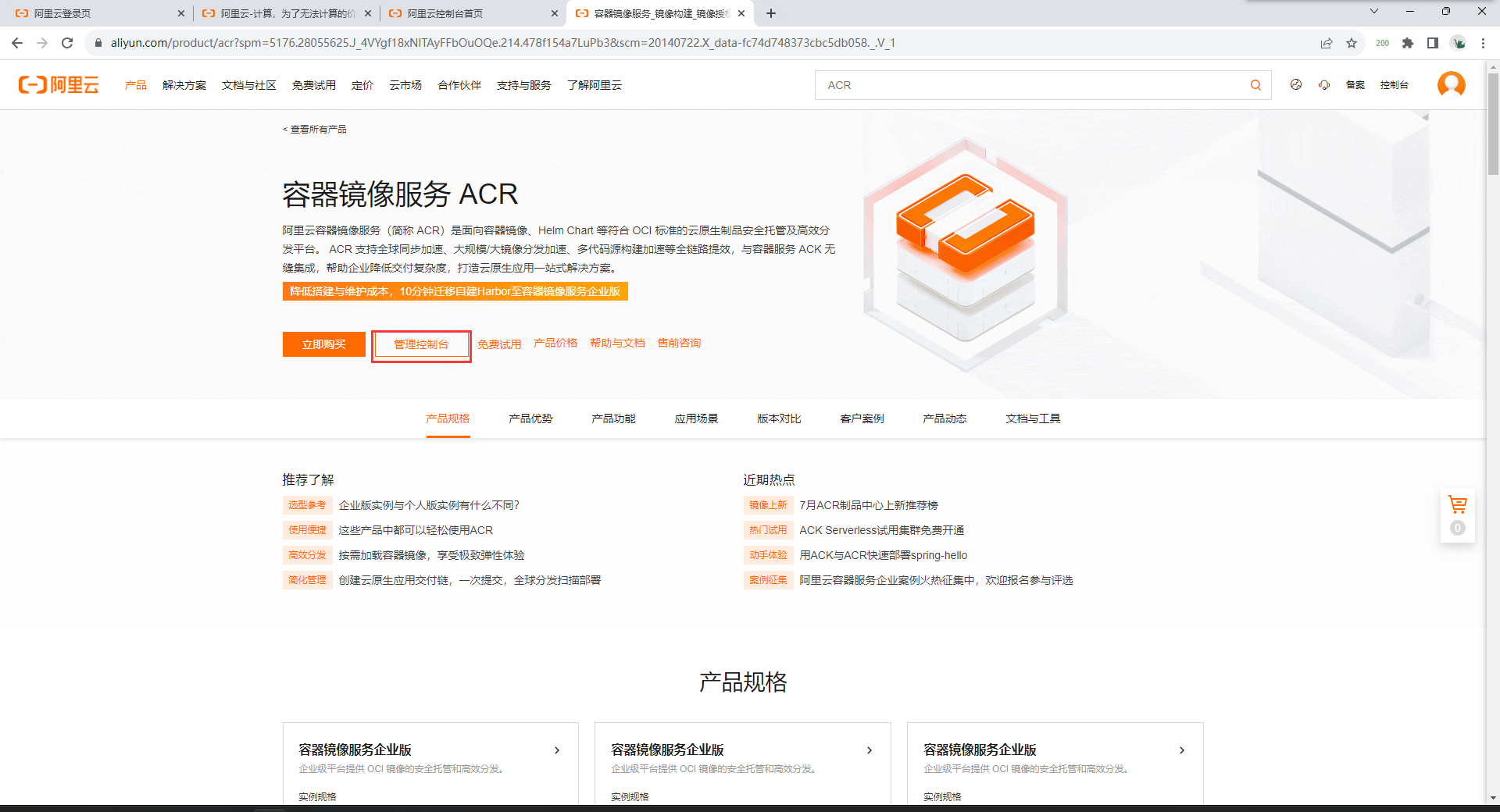Open 企业版实例与个人版实例有什么不同 article

click(429, 505)
